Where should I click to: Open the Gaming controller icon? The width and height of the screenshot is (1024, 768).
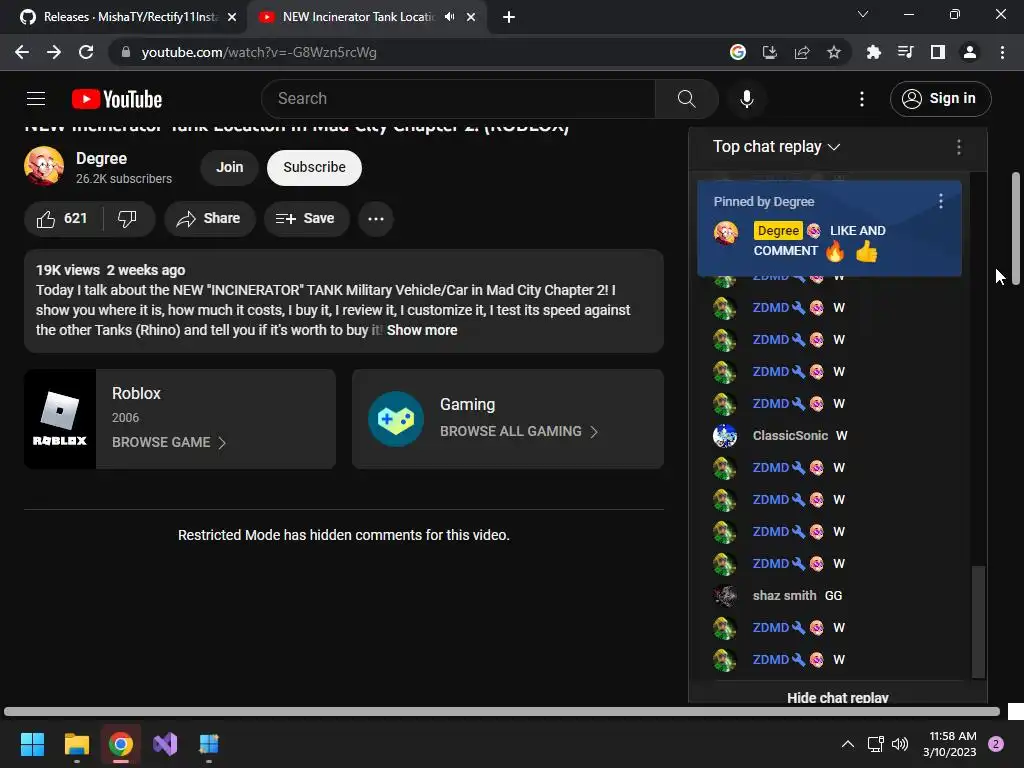coord(395,419)
